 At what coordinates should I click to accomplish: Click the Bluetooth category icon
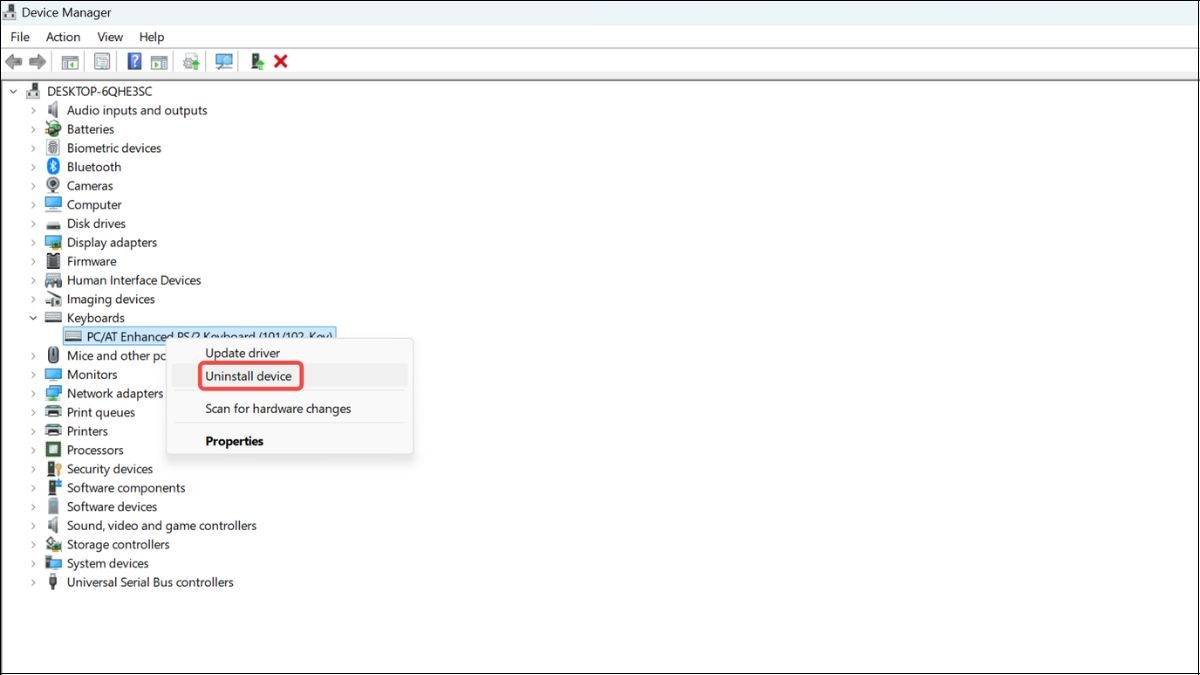coord(53,167)
